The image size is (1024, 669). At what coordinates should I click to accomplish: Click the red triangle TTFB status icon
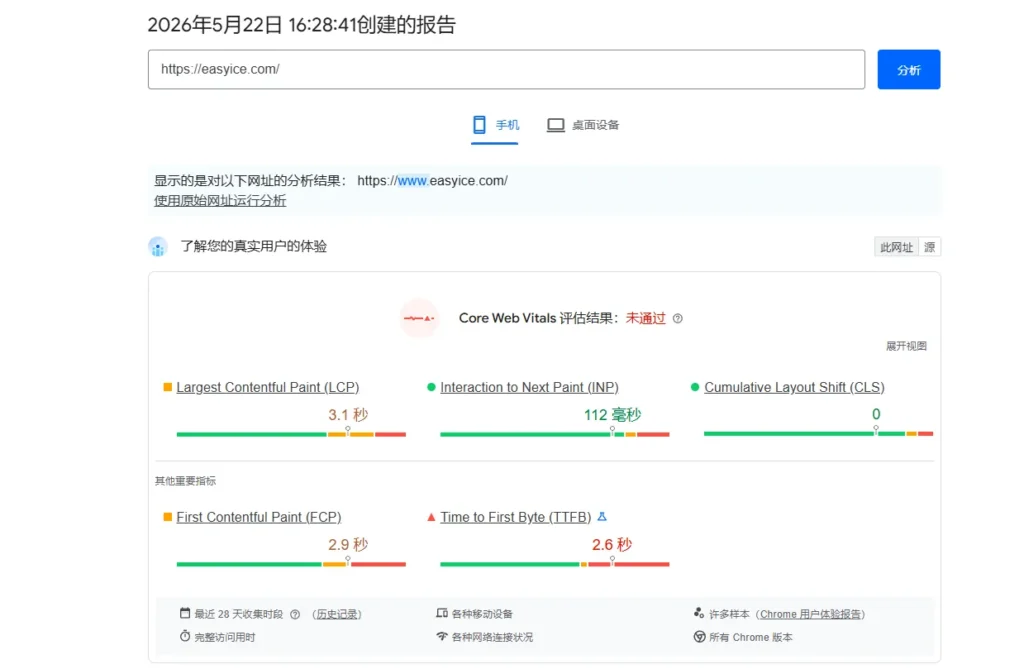[x=431, y=517]
